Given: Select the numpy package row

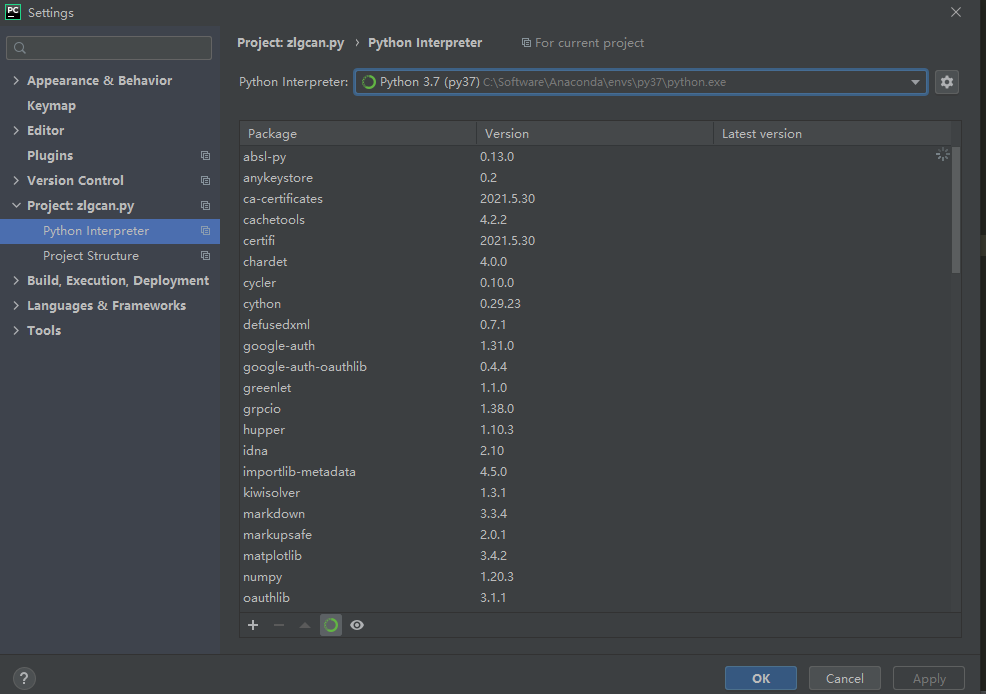Looking at the screenshot, I should point(595,576).
